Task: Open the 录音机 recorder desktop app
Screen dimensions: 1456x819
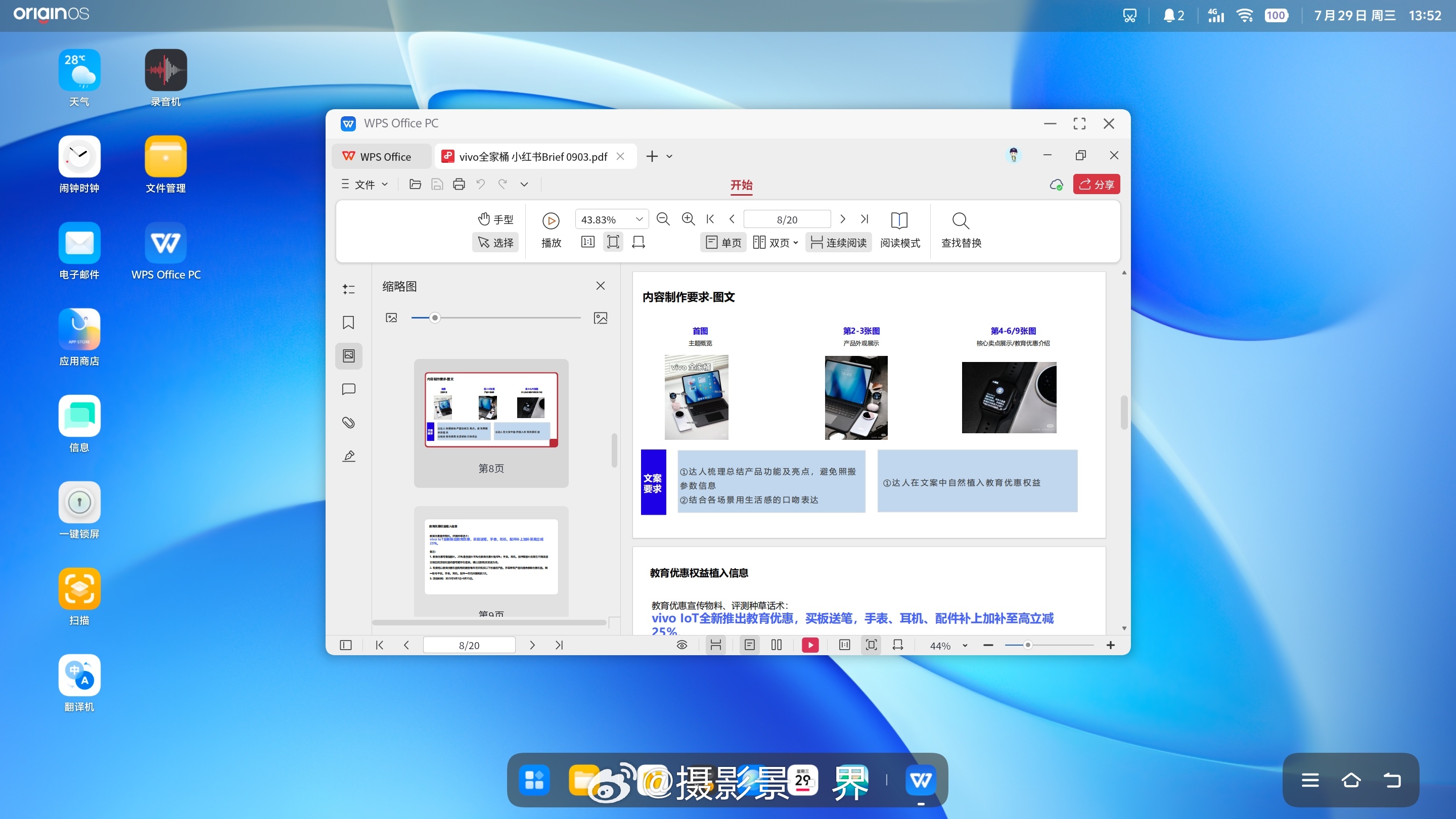Action: (166, 78)
